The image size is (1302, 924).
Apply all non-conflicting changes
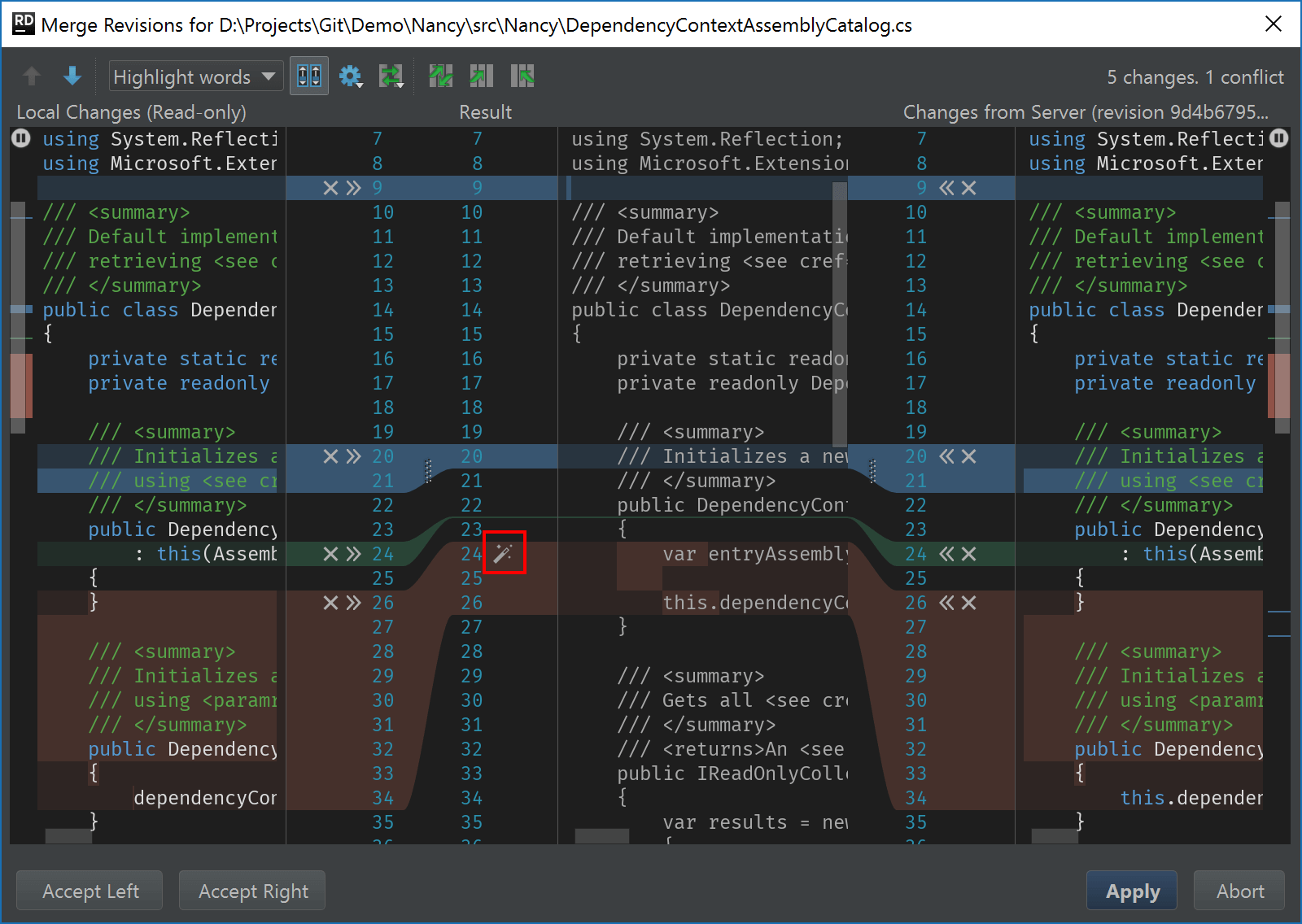pyautogui.click(x=440, y=76)
